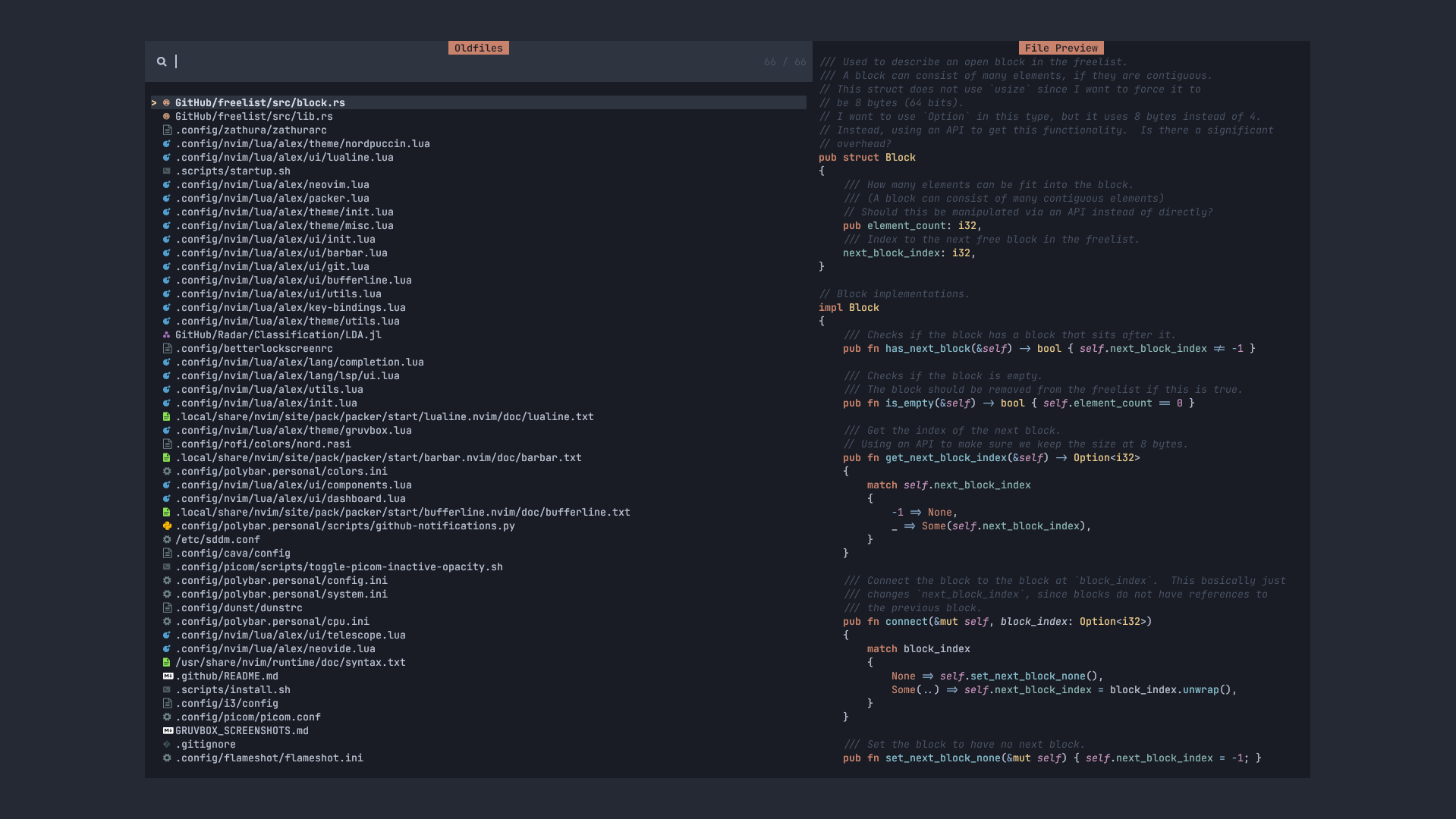
Task: Select the Oldfiles title label
Action: (x=479, y=47)
